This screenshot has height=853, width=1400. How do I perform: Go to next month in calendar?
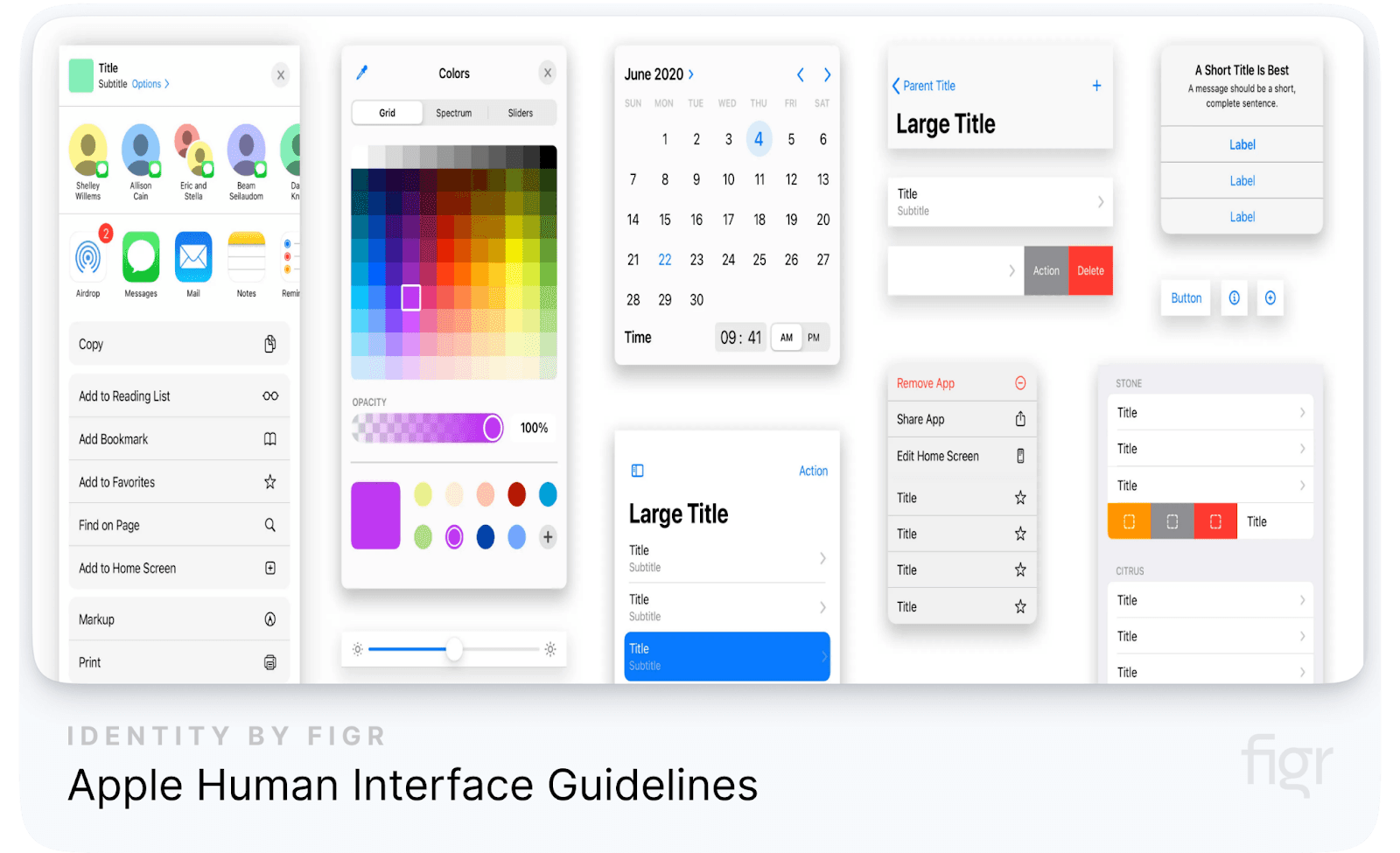[x=827, y=74]
